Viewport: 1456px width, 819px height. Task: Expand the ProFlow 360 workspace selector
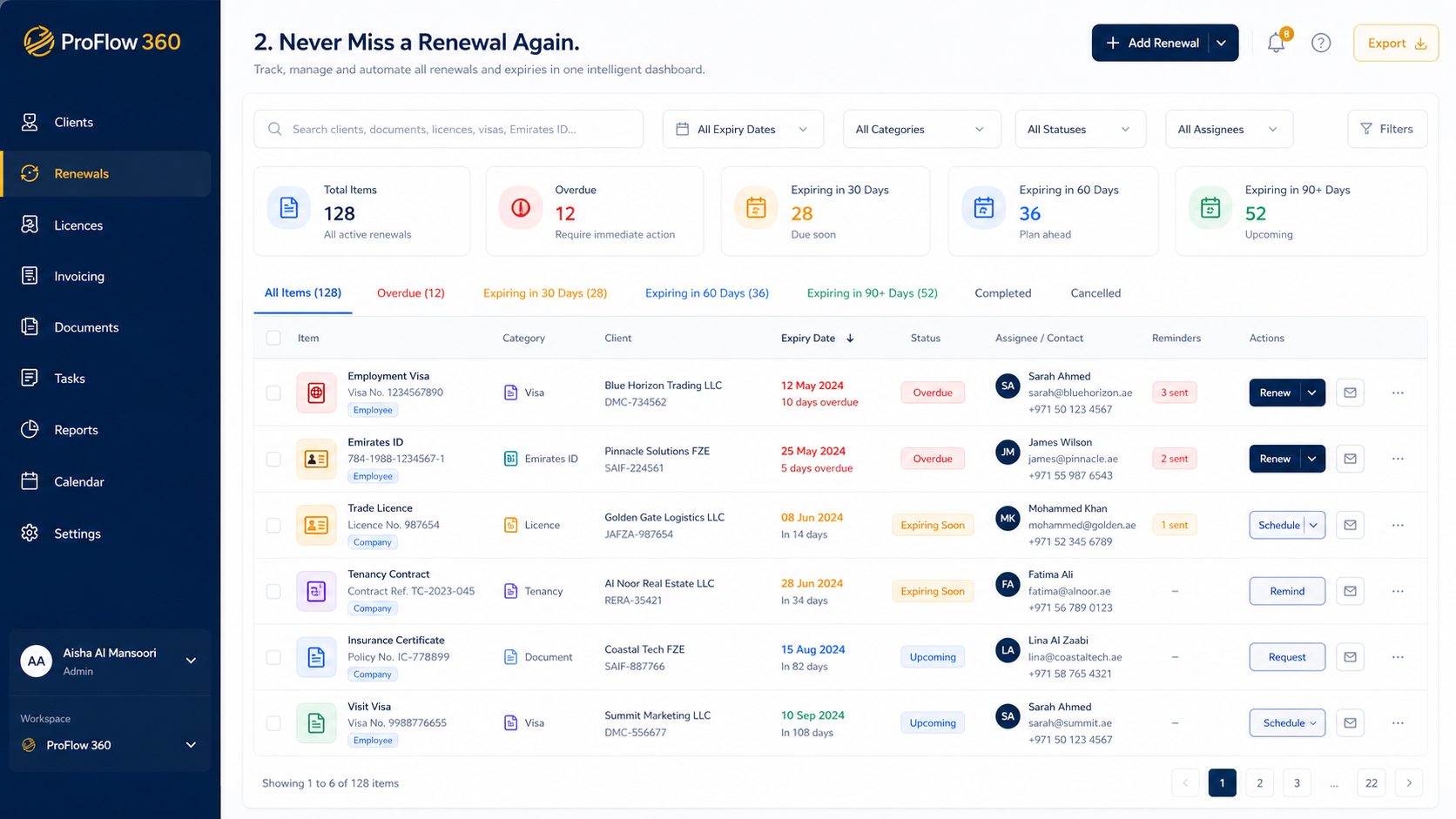[x=191, y=745]
